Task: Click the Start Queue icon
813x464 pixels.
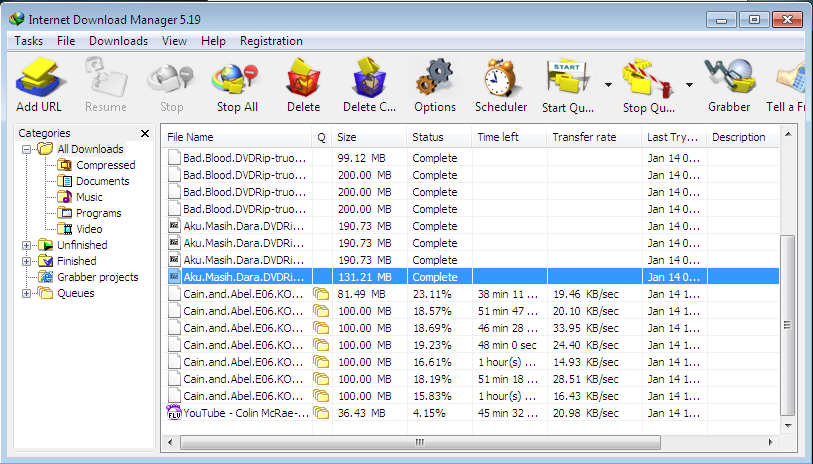Action: (x=568, y=79)
